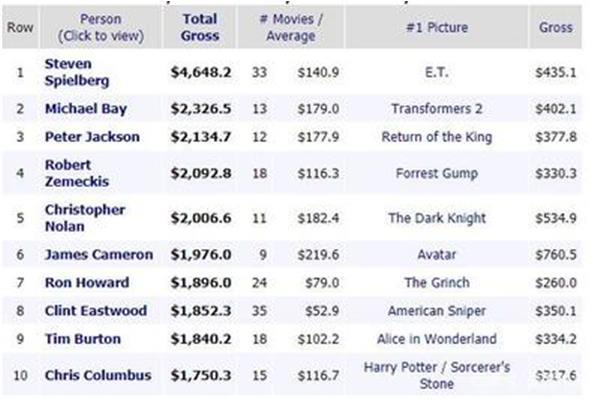600x400 pixels.
Task: Open Christopher Nolan's director page
Action: tap(85, 218)
